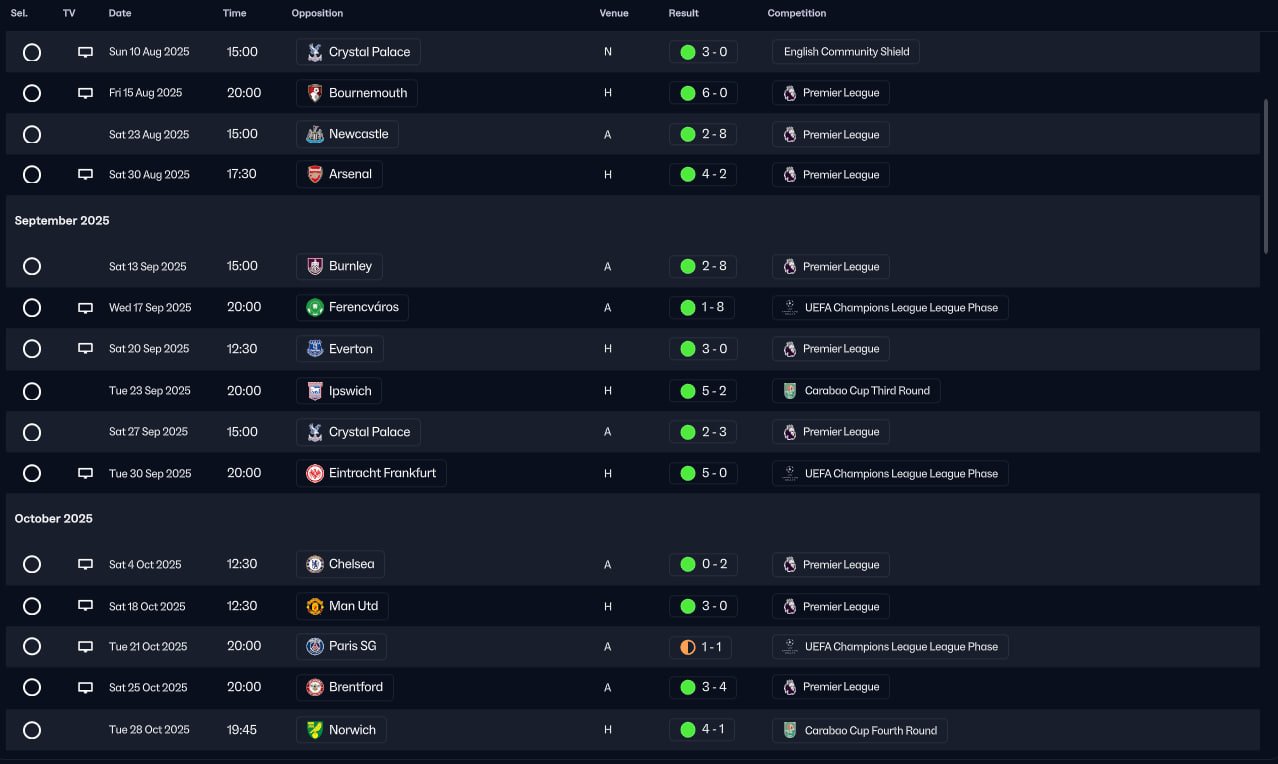Select the Burnley fixture radio button
The height and width of the screenshot is (764, 1278).
(x=32, y=267)
